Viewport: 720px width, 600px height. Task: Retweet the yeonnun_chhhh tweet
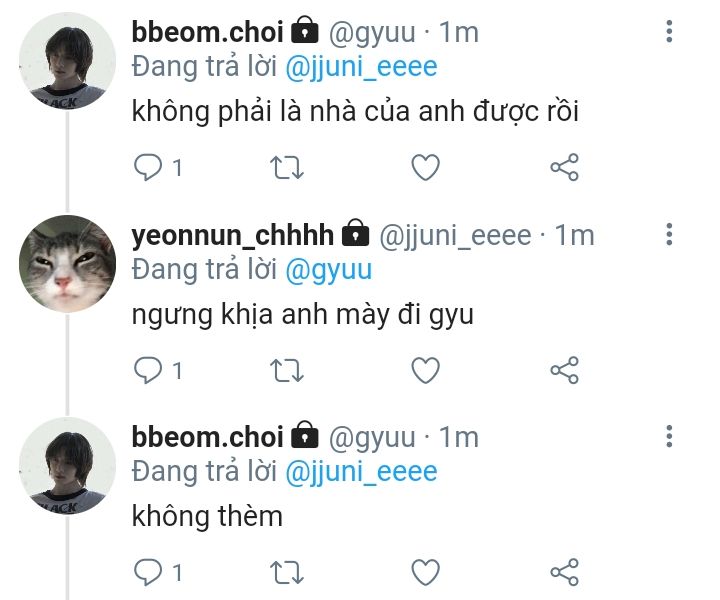tap(287, 370)
